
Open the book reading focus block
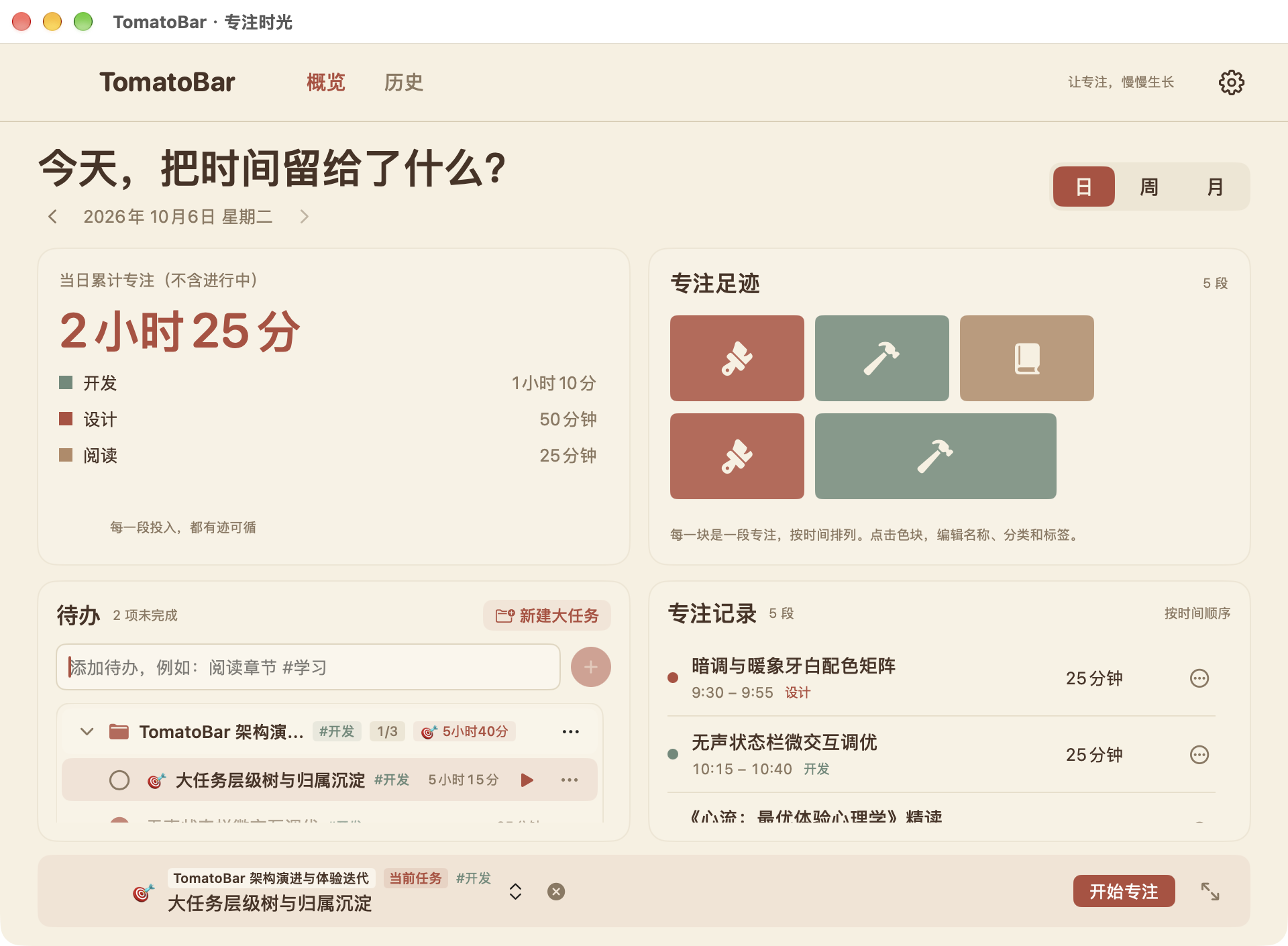coord(1026,358)
